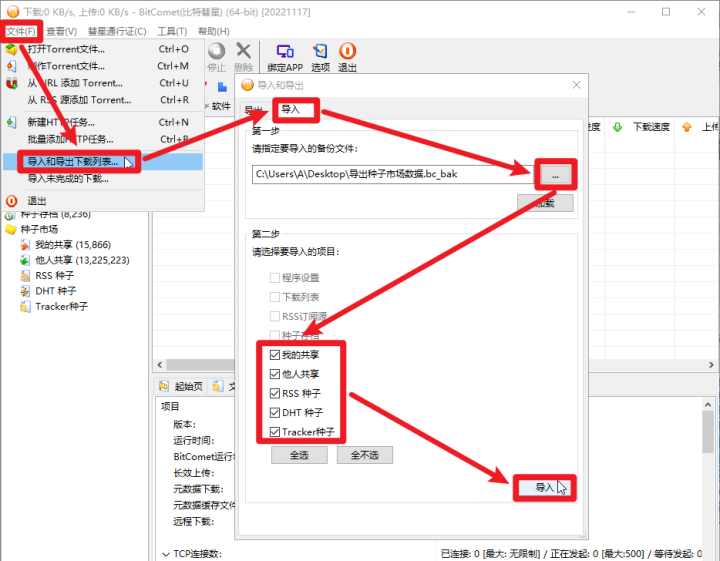Screen dimensions: 720x561
Task: Open the 查看(V) menu
Action: [x=62, y=31]
